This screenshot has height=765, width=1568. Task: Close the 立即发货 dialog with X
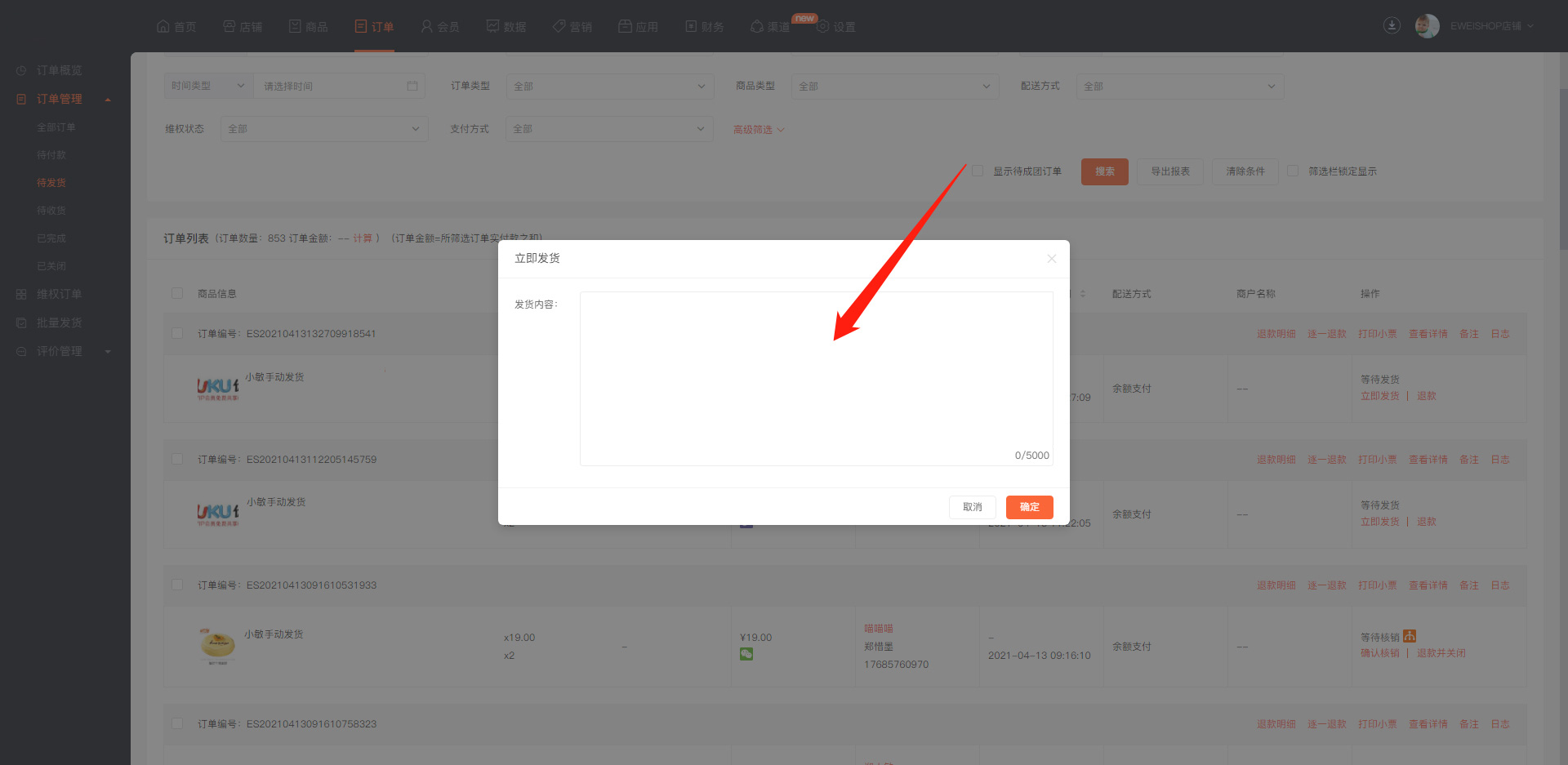(1051, 259)
